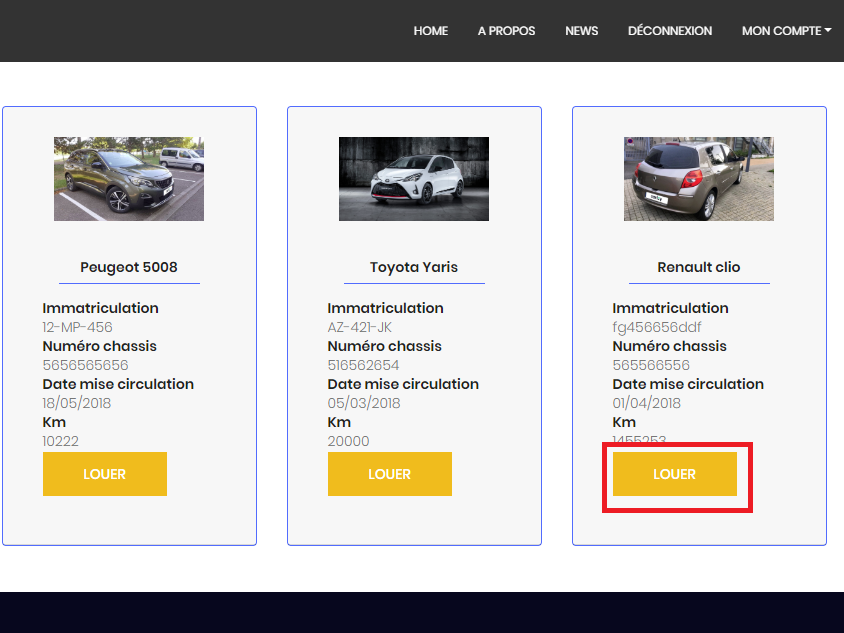
Task: Select the date 05/03/2018
Action: pos(364,403)
